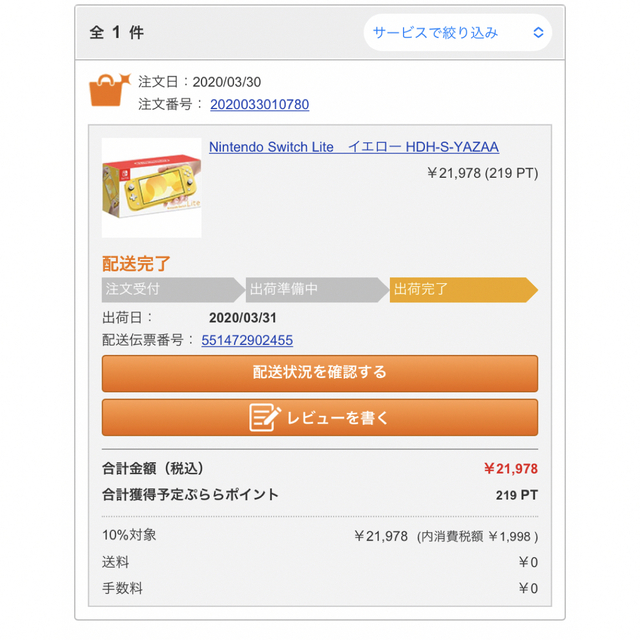This screenshot has width=640, height=640.
Task: Click the 合計獲得予定ぷららポイント row
Action: click(320, 495)
